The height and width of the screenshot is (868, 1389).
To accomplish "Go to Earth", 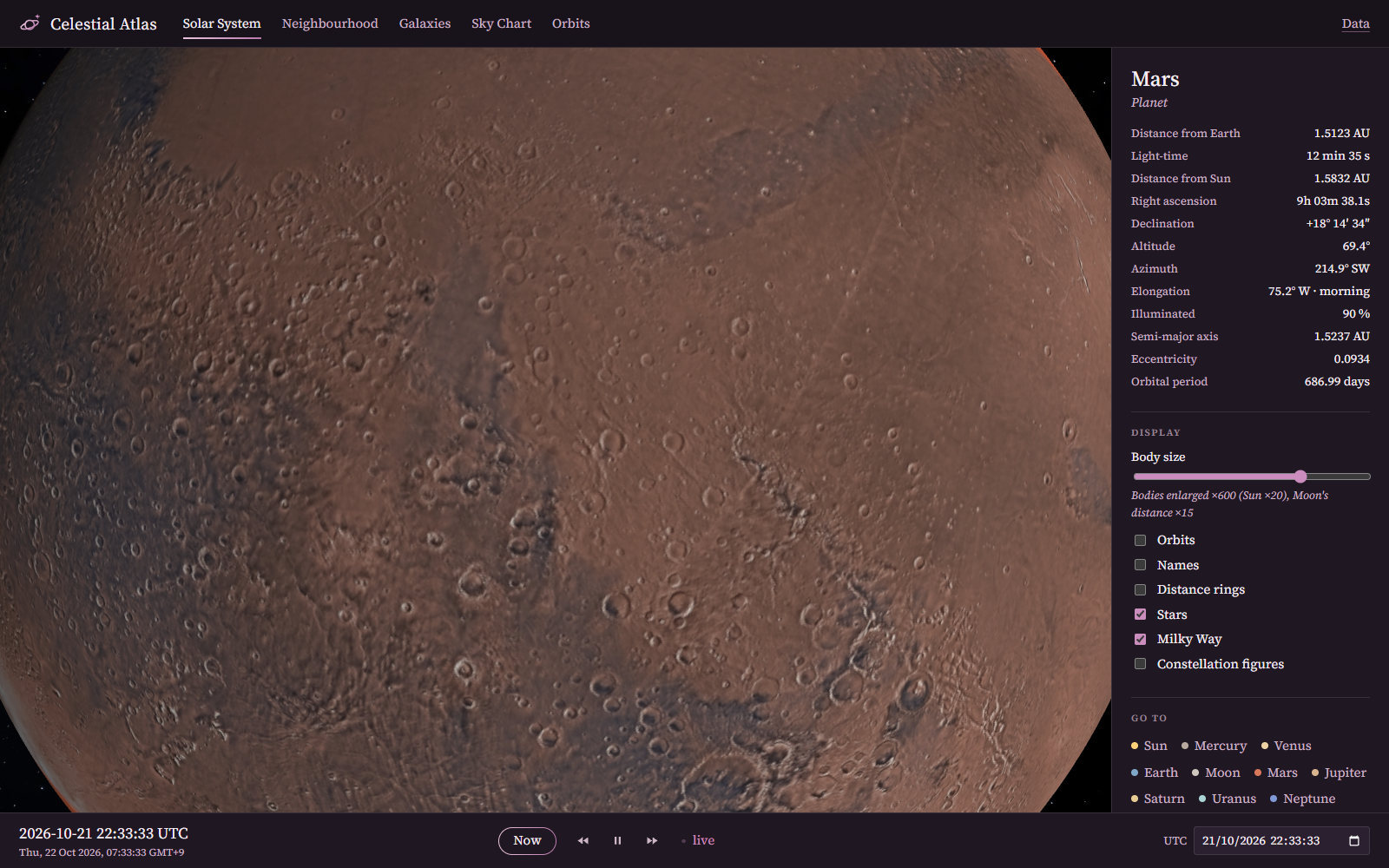I will coord(1155,773).
